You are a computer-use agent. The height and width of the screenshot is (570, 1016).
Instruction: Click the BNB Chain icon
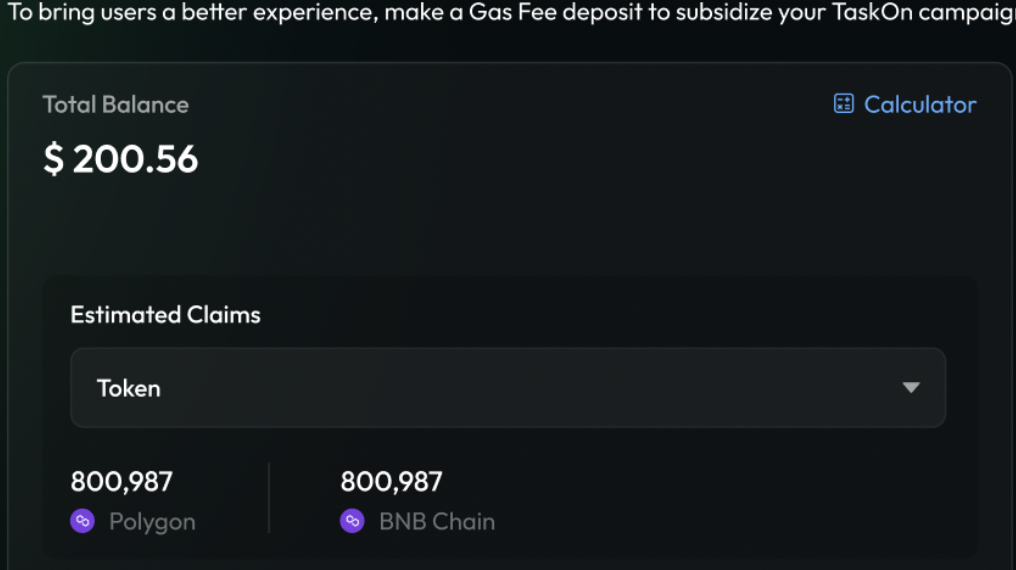pyautogui.click(x=352, y=521)
